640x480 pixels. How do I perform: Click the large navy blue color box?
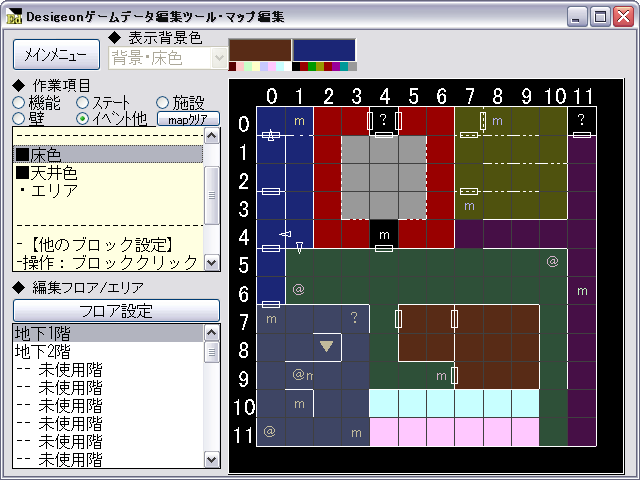point(324,50)
